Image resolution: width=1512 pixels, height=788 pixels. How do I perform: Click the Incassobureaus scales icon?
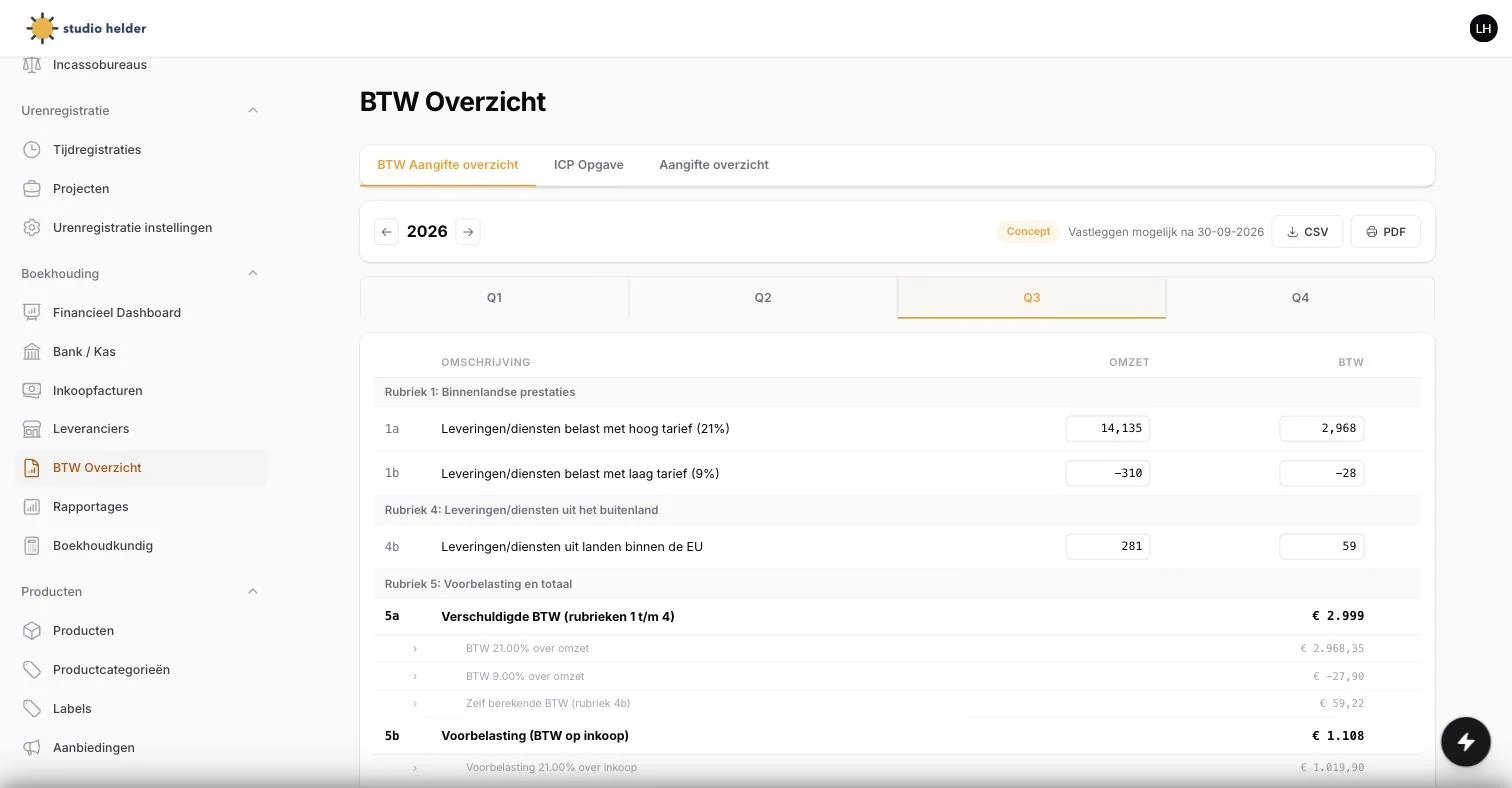click(x=32, y=65)
